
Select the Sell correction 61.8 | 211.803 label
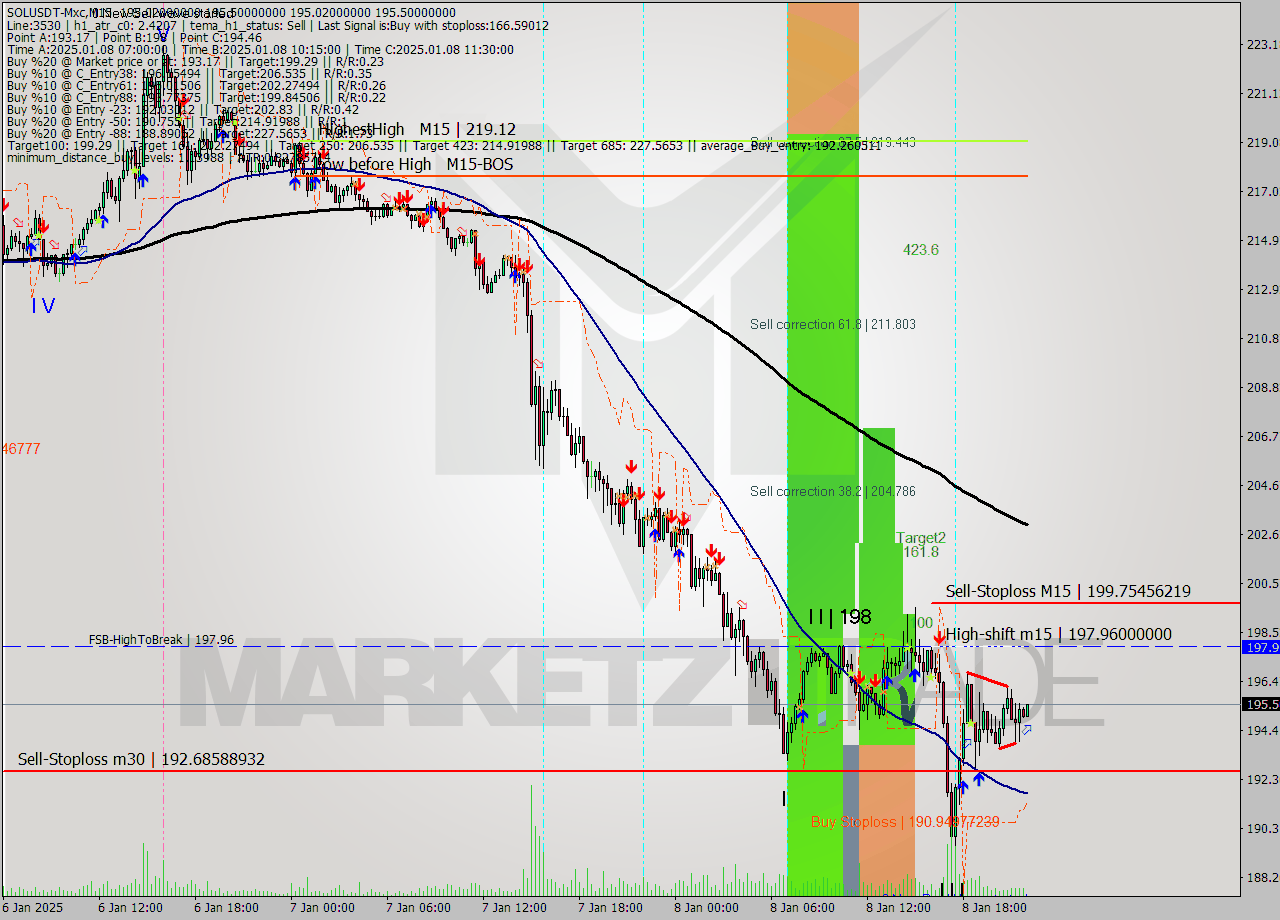[833, 324]
